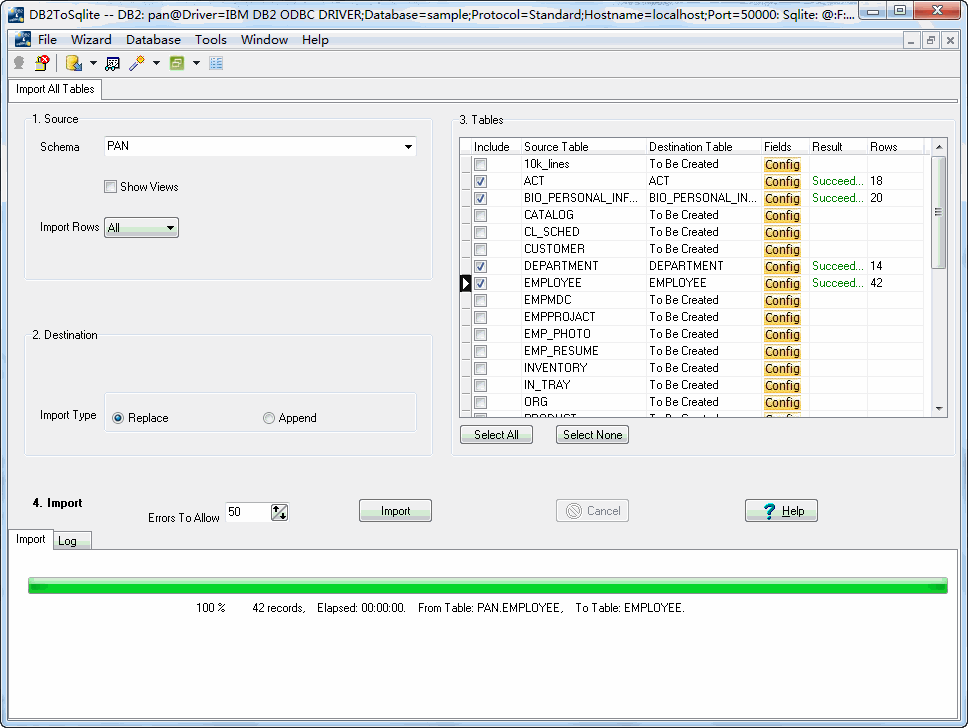Viewport: 968px width, 728px height.
Task: Click the green import progress bar
Action: (x=488, y=585)
